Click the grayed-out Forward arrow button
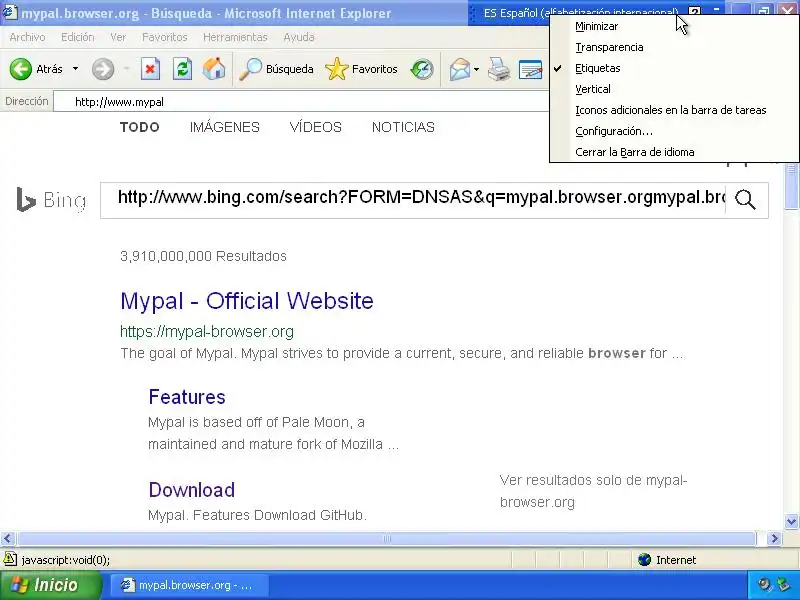 pos(103,69)
